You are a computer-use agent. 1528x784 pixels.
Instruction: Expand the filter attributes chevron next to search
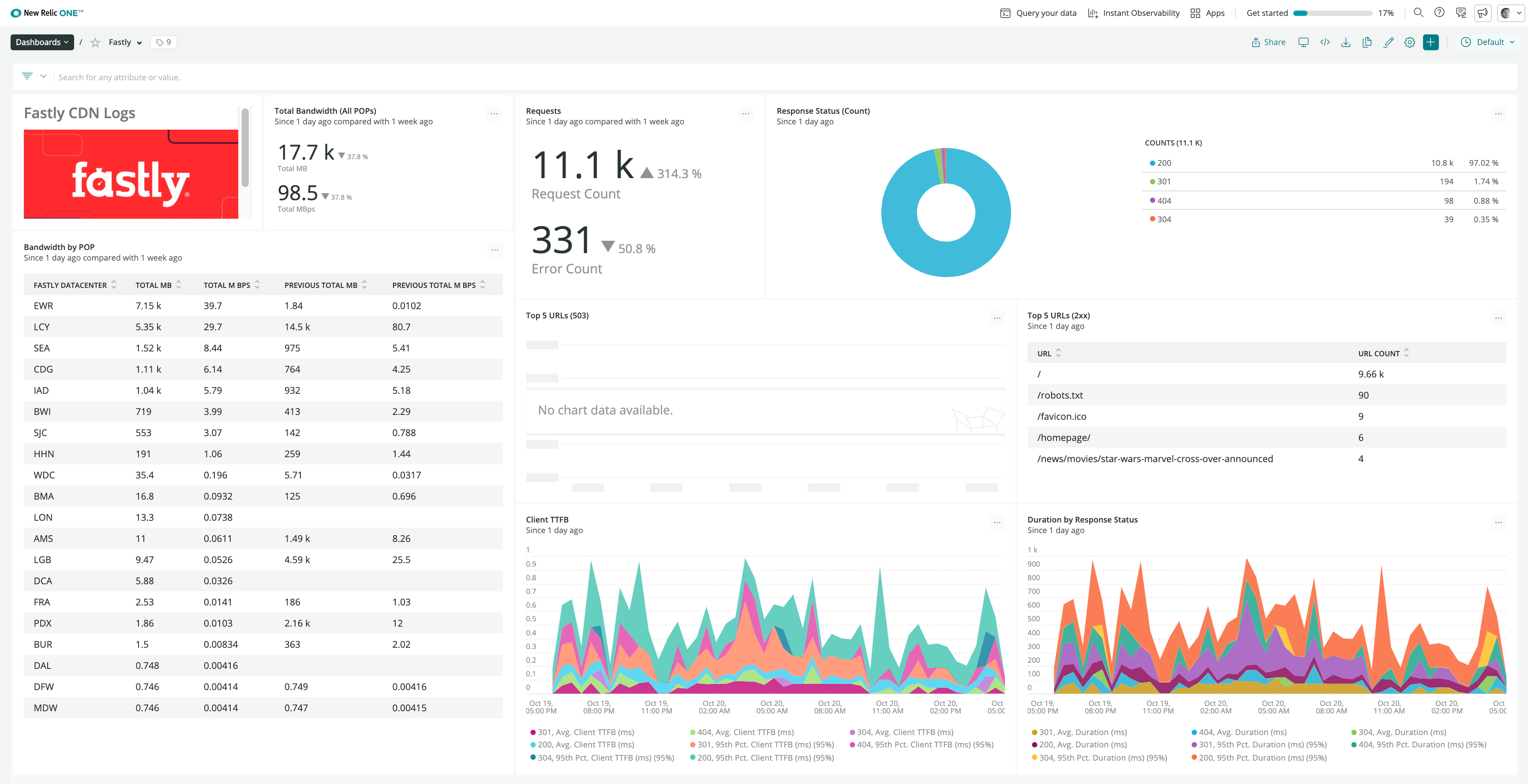(43, 76)
